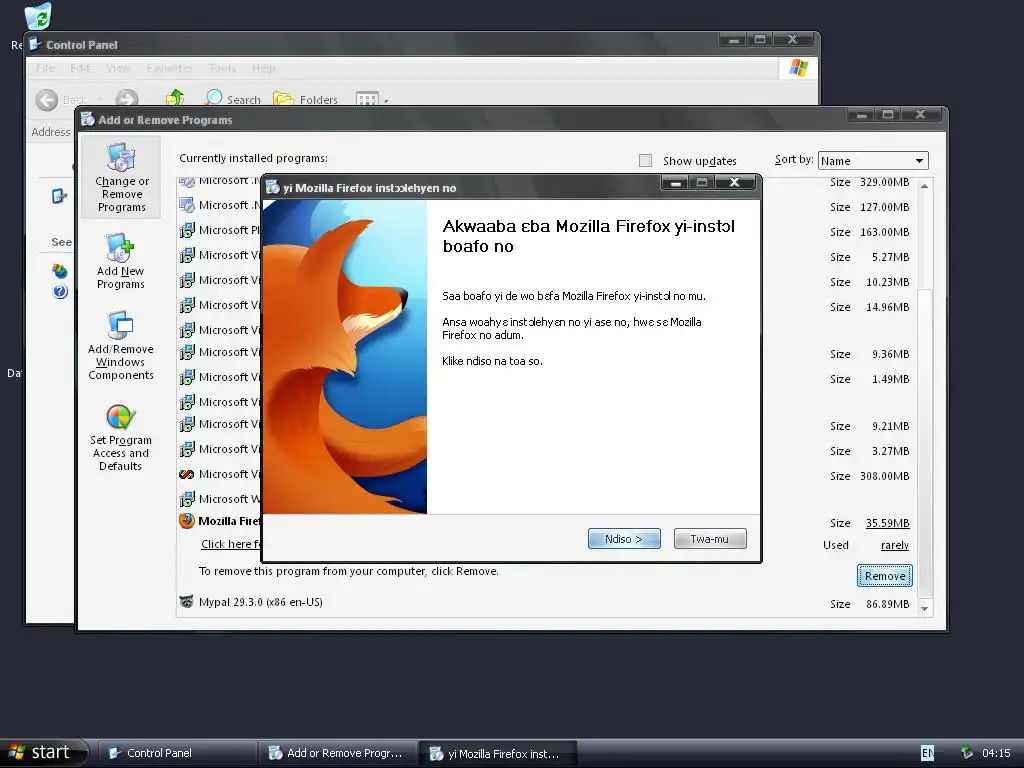Open Tools menu in Control Panel window
The height and width of the screenshot is (768, 1024).
222,68
